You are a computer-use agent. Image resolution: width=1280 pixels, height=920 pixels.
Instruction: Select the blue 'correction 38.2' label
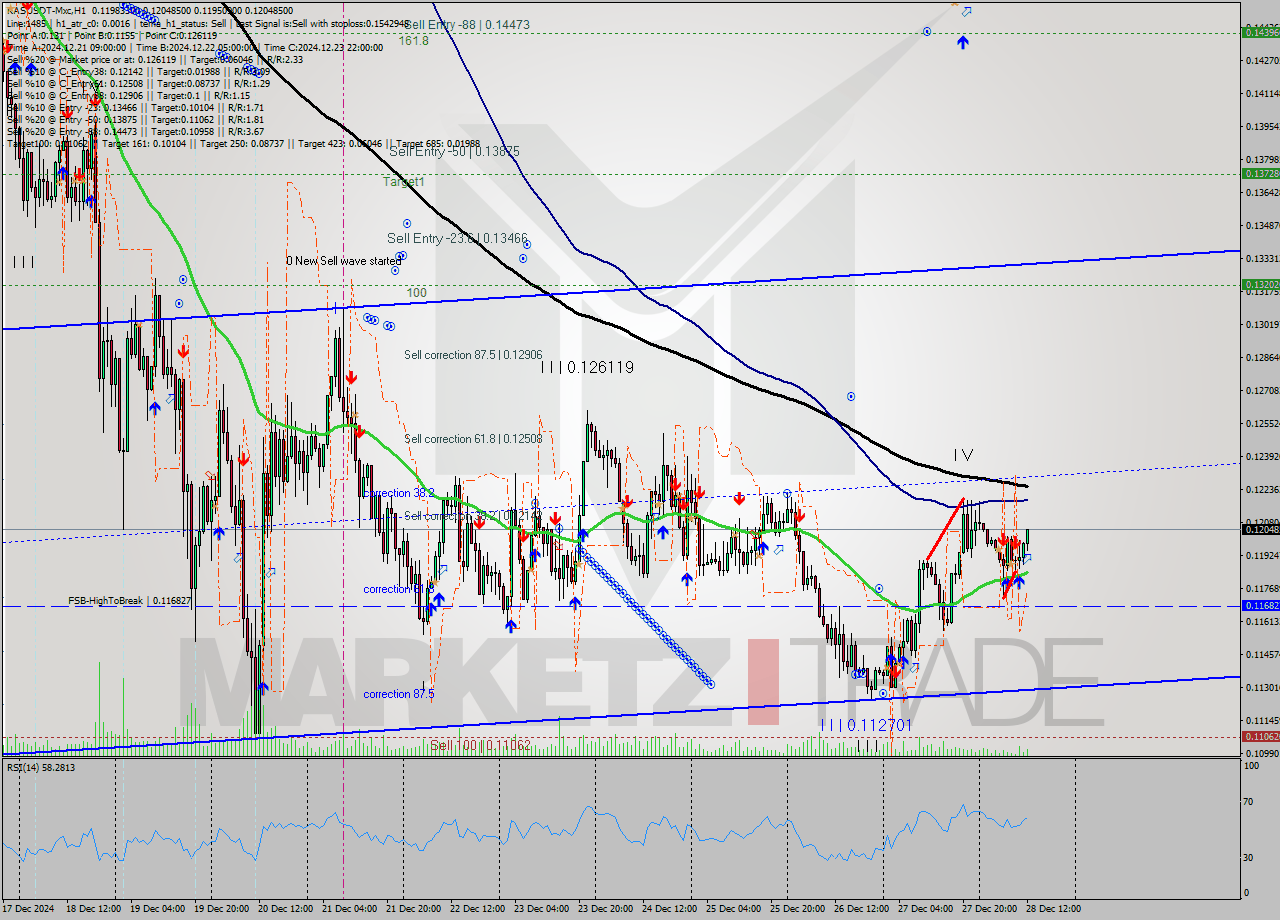[400, 493]
